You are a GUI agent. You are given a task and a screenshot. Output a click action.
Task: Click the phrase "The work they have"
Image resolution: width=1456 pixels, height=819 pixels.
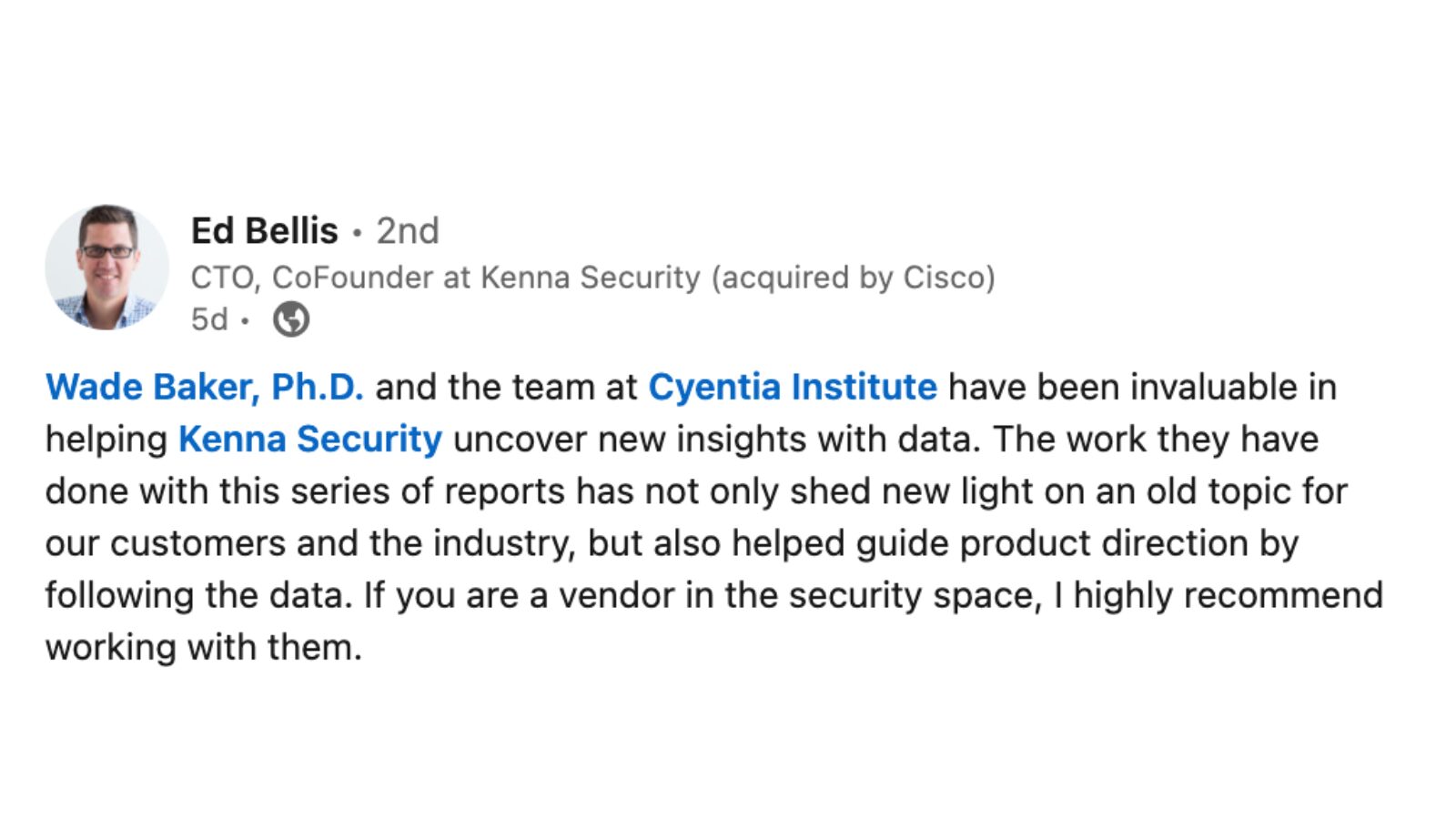coord(1156,439)
